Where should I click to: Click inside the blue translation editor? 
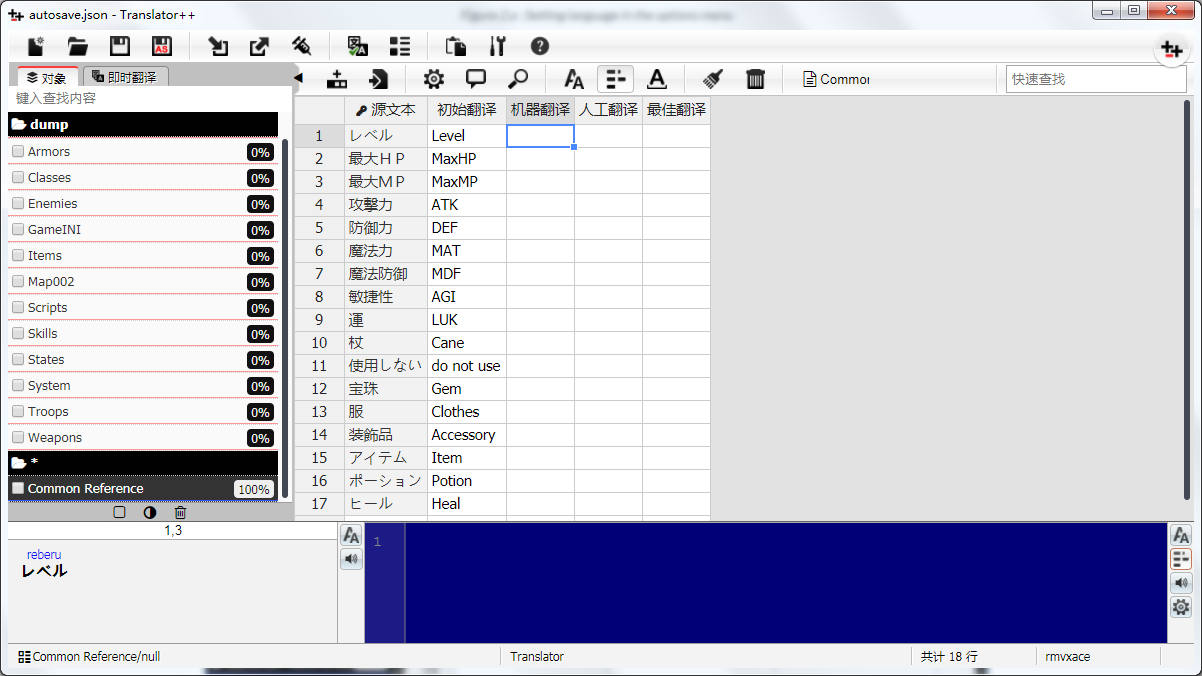click(785, 583)
